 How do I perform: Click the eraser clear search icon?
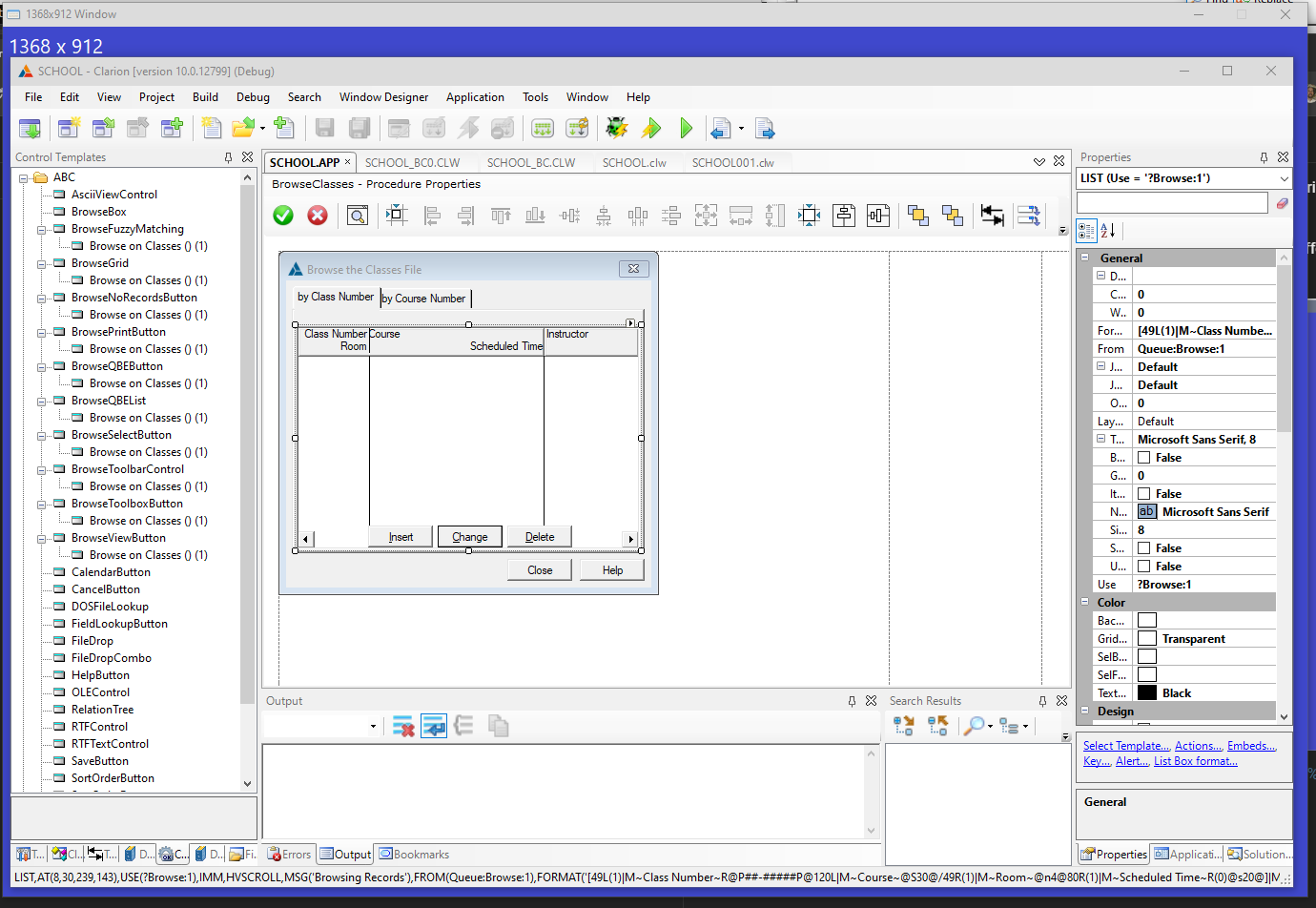point(1283,203)
